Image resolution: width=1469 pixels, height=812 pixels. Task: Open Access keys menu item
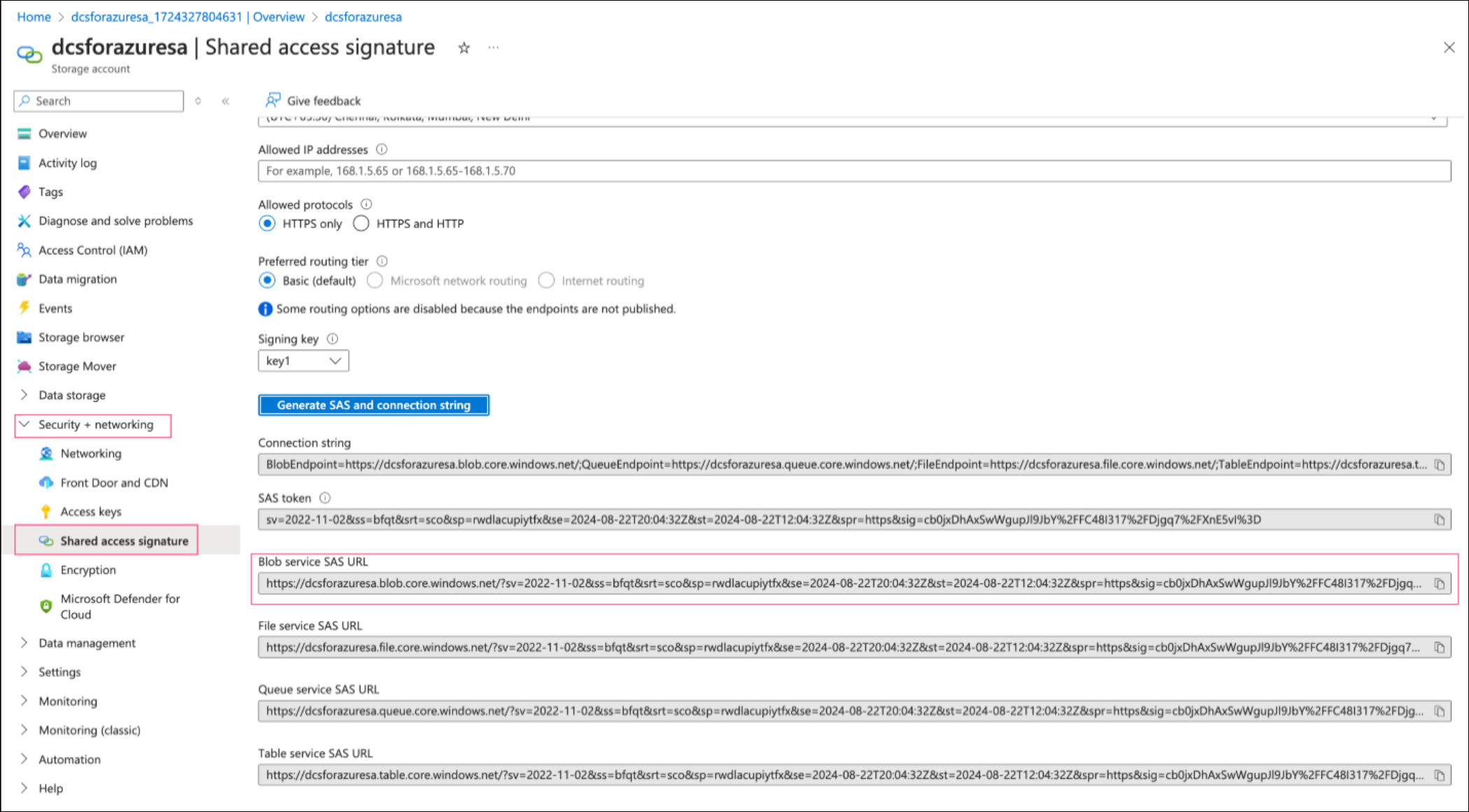click(91, 512)
